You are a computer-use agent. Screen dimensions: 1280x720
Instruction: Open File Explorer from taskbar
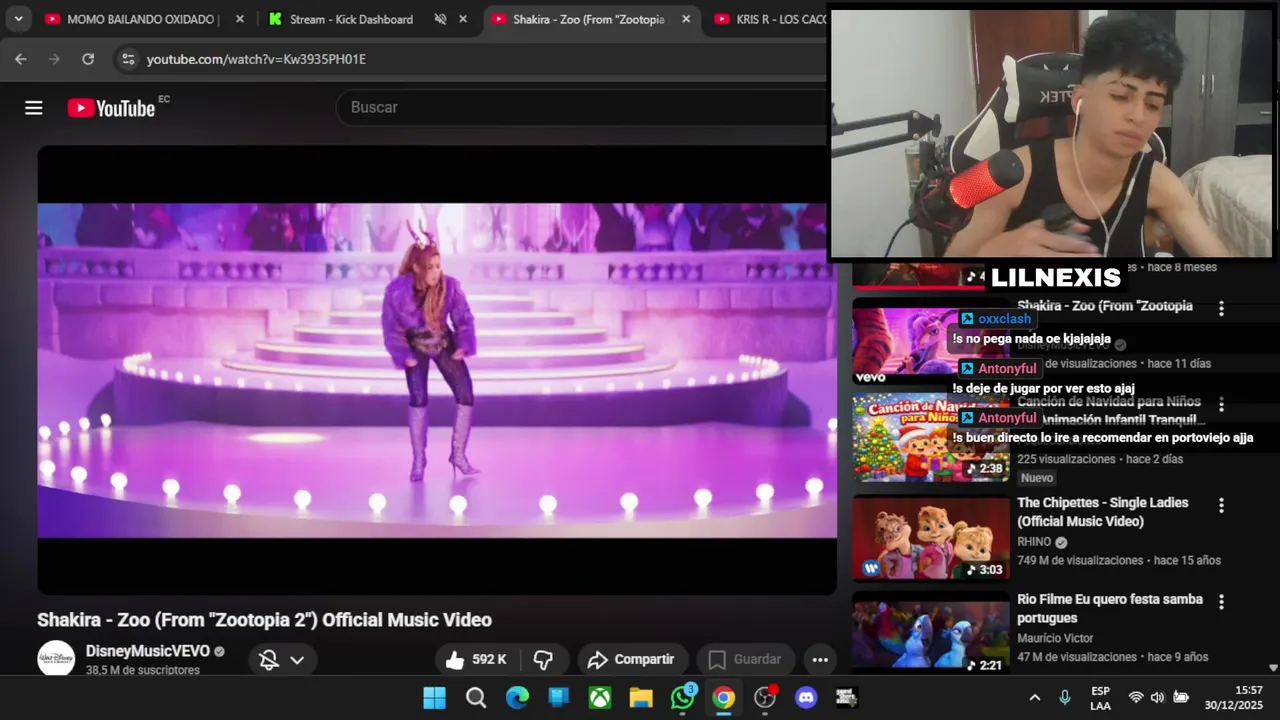tap(641, 698)
